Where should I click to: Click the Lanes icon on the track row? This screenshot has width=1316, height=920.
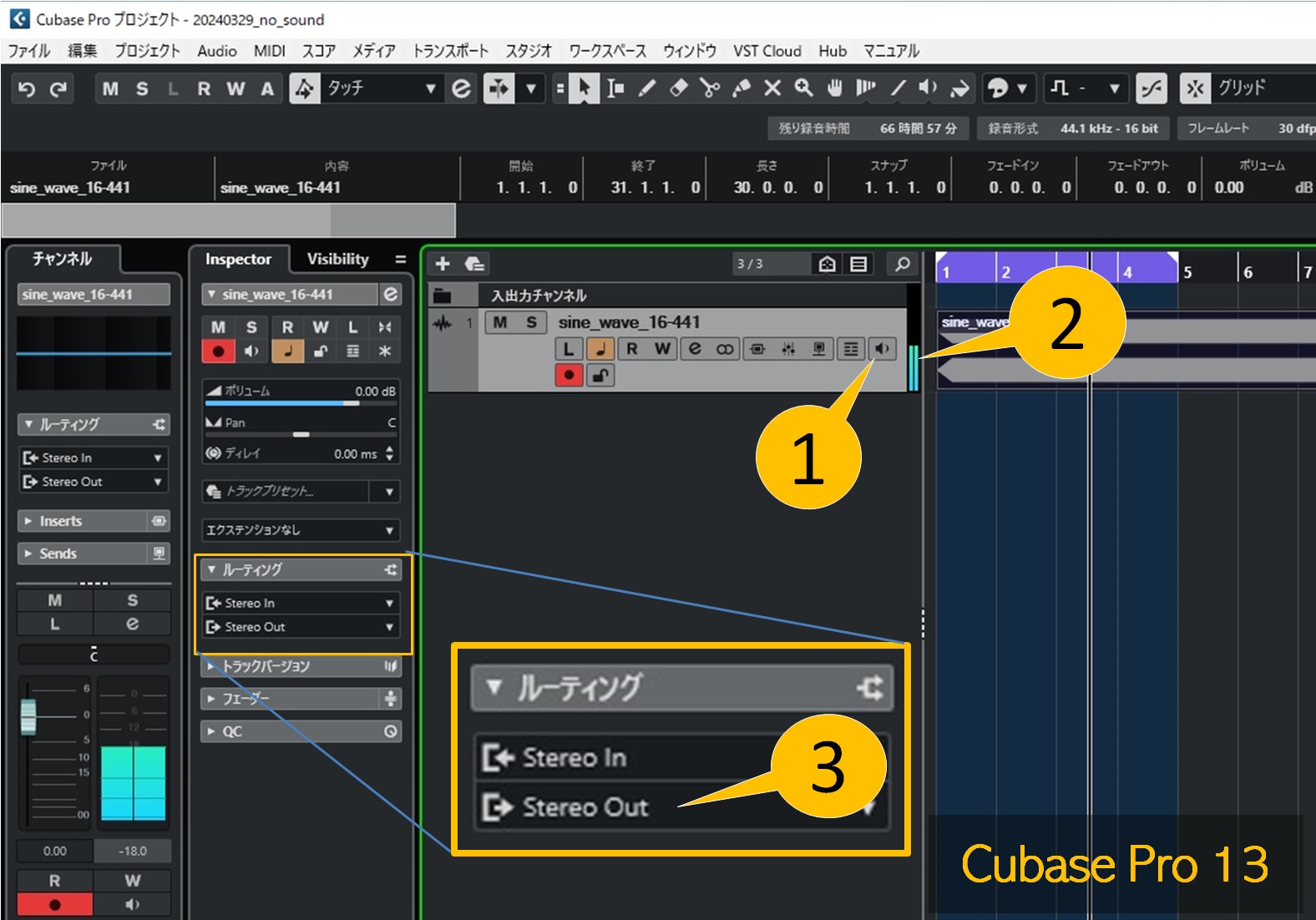click(x=851, y=349)
